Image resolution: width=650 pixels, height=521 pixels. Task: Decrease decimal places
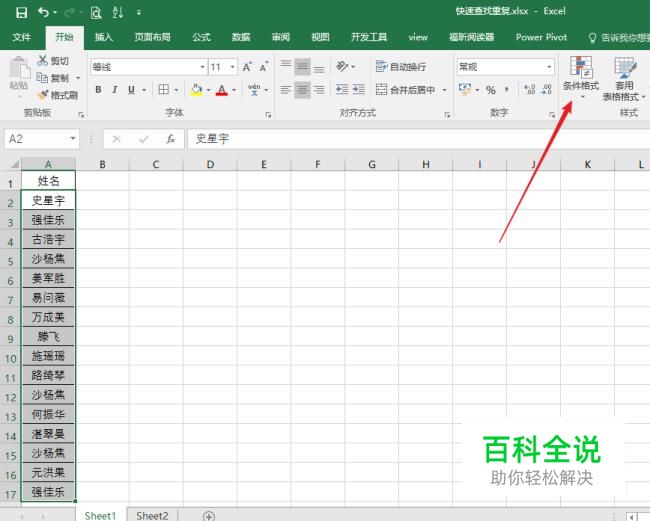pos(546,90)
